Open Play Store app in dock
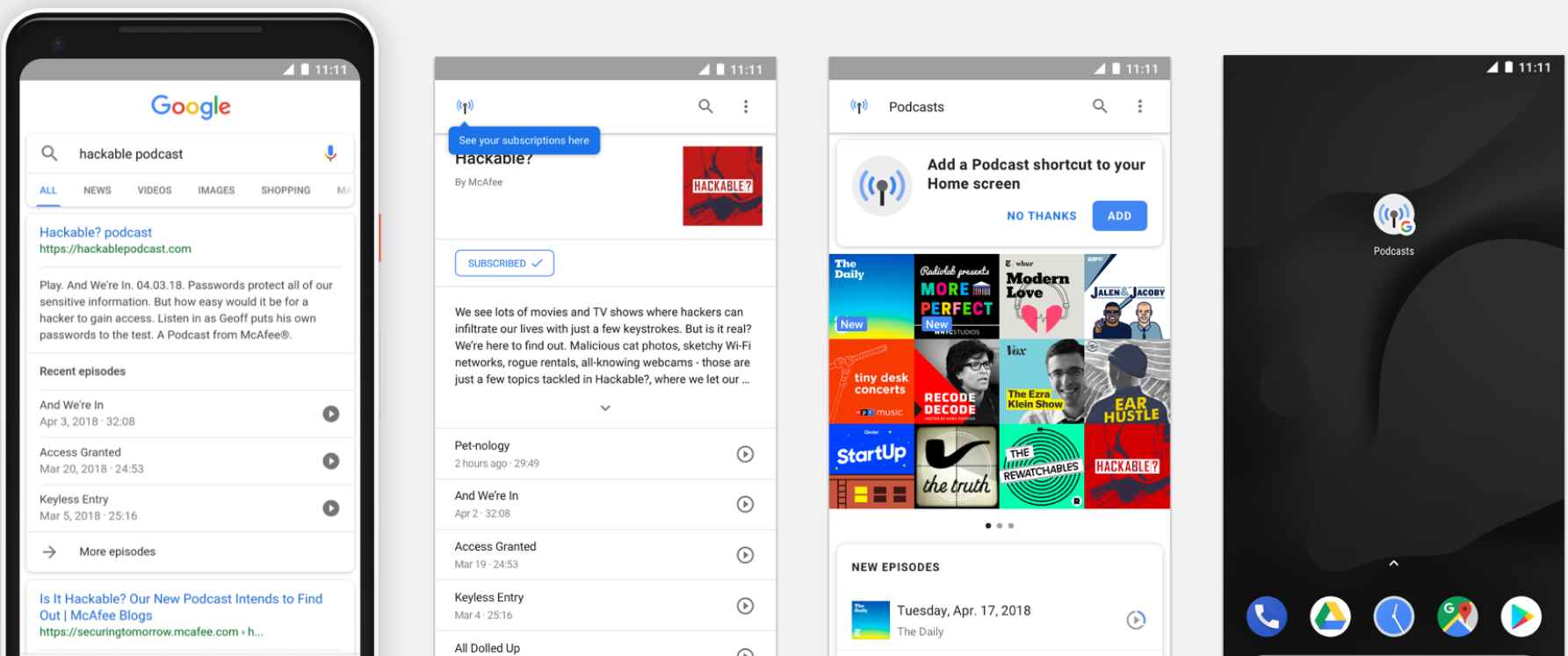 [1521, 616]
